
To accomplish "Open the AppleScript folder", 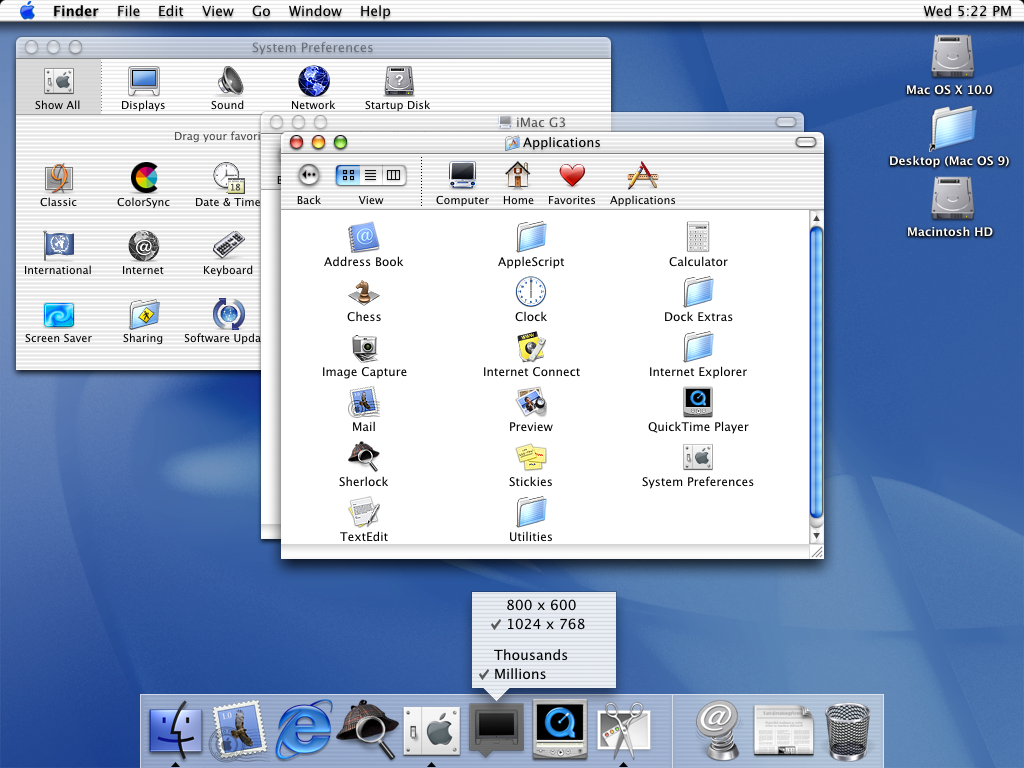I will [x=531, y=238].
